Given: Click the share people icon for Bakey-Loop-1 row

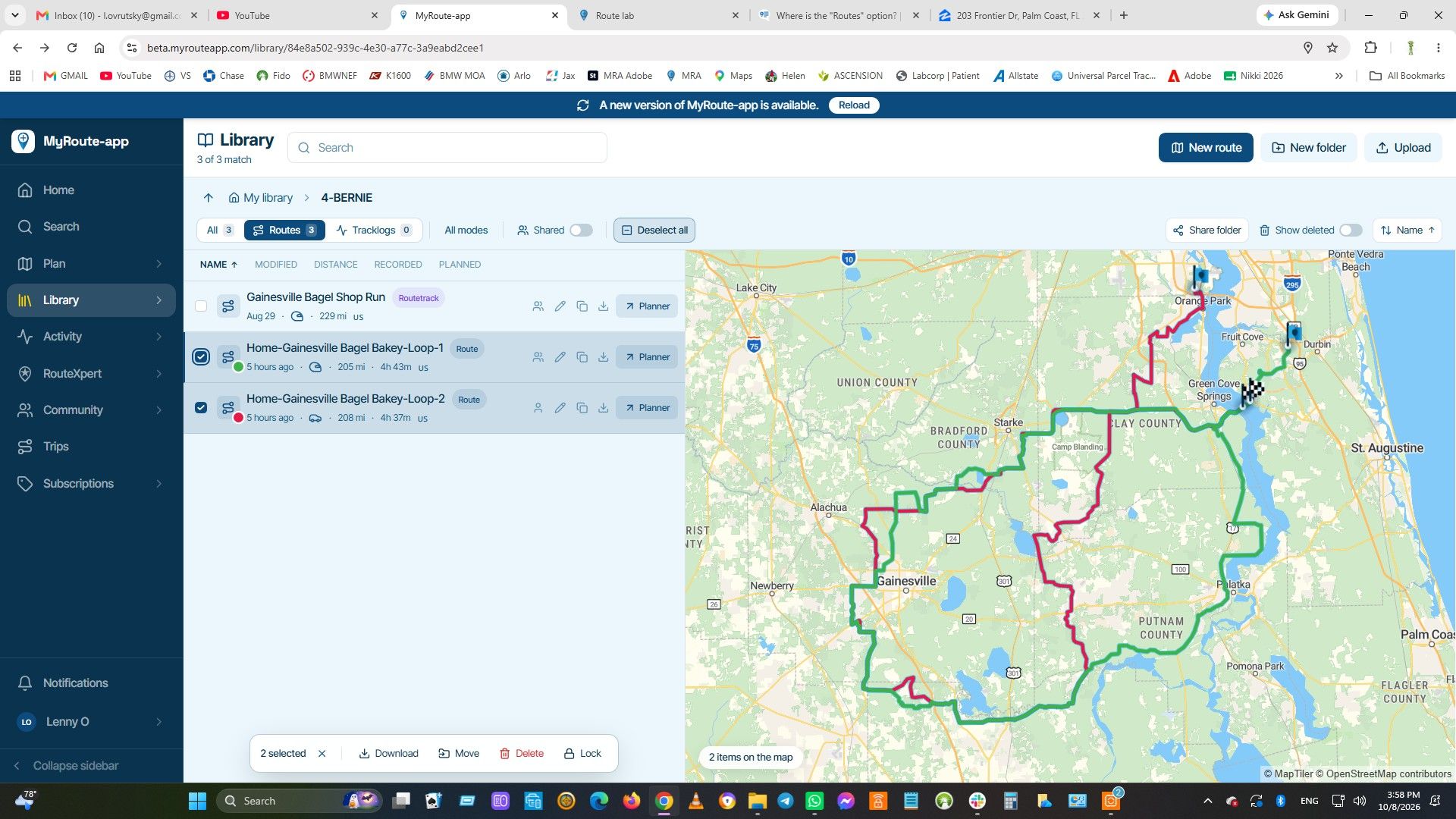Looking at the screenshot, I should [538, 357].
